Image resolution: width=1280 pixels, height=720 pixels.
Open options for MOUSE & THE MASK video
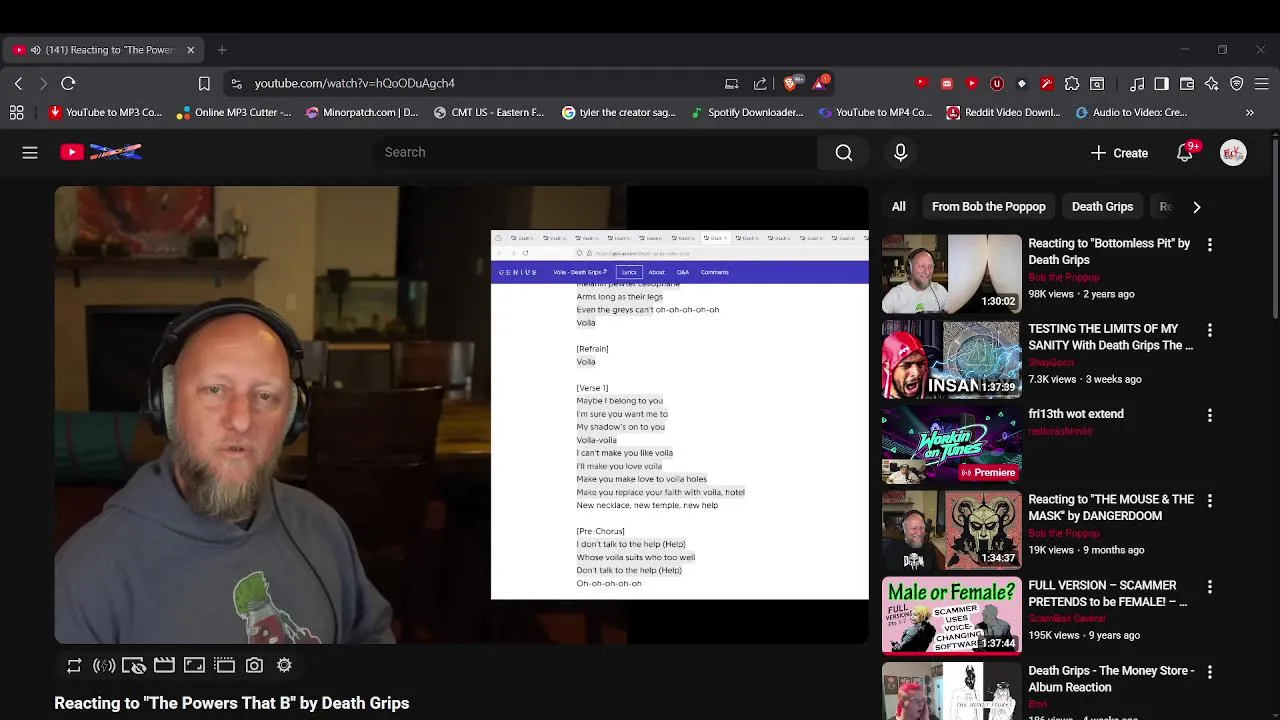point(1209,500)
